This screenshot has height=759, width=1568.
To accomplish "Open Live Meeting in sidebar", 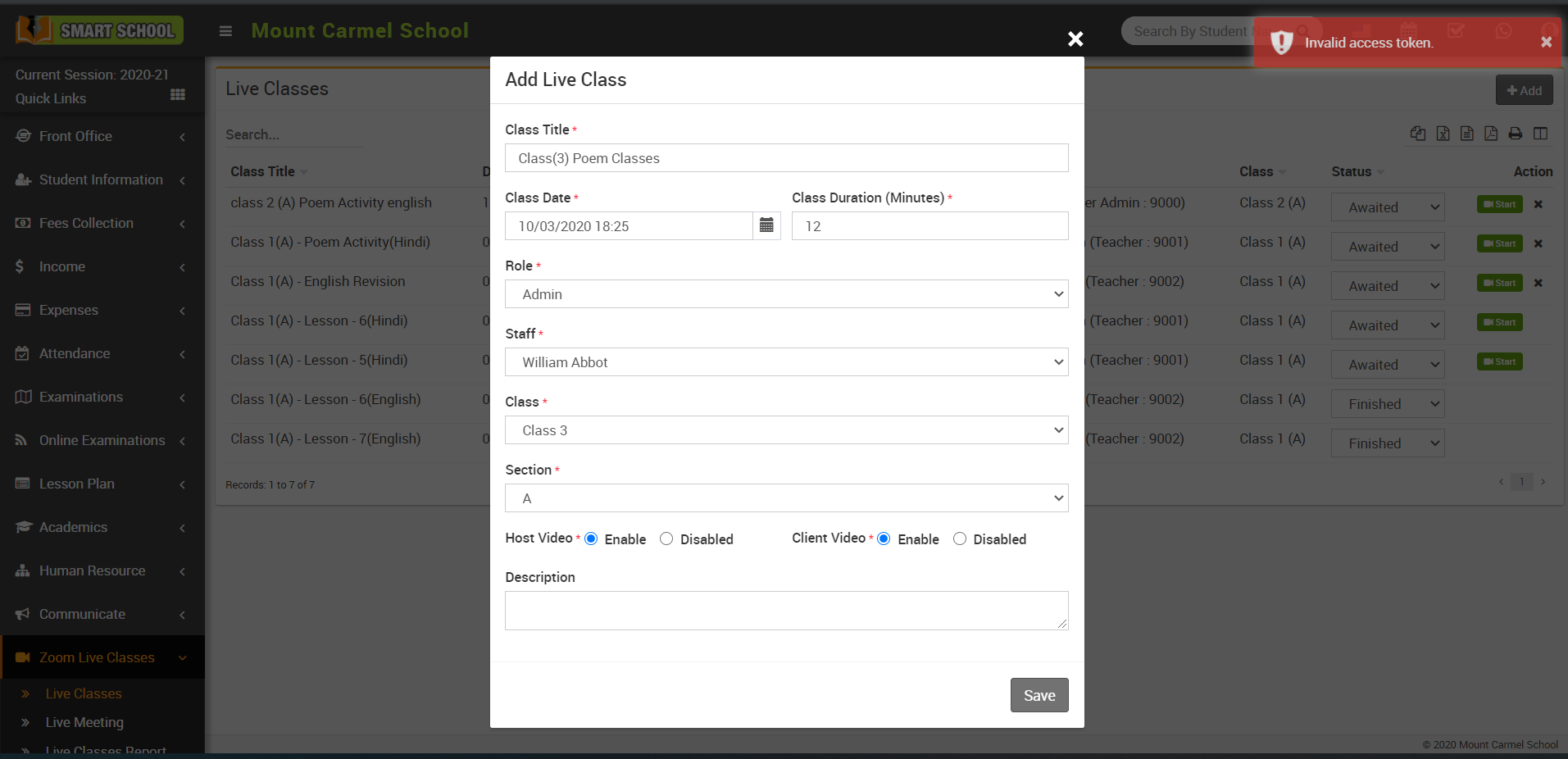I will (x=84, y=722).
